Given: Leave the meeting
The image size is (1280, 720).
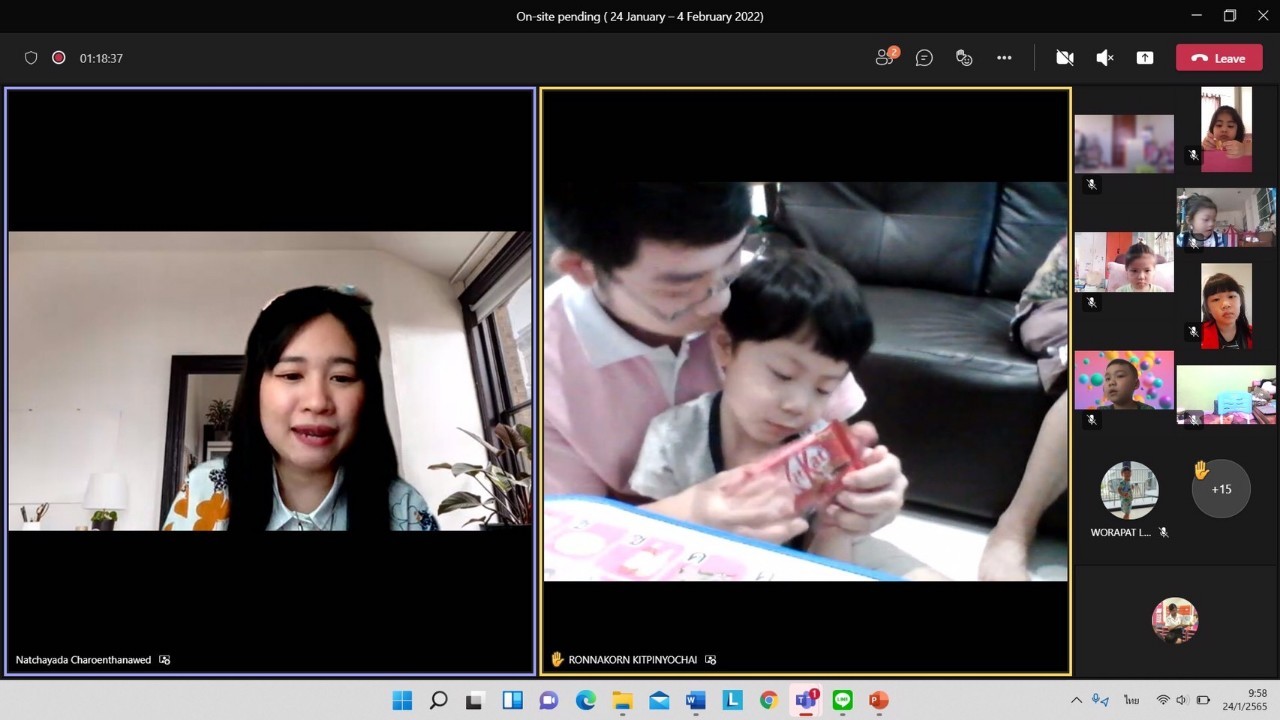Looking at the screenshot, I should tap(1218, 58).
